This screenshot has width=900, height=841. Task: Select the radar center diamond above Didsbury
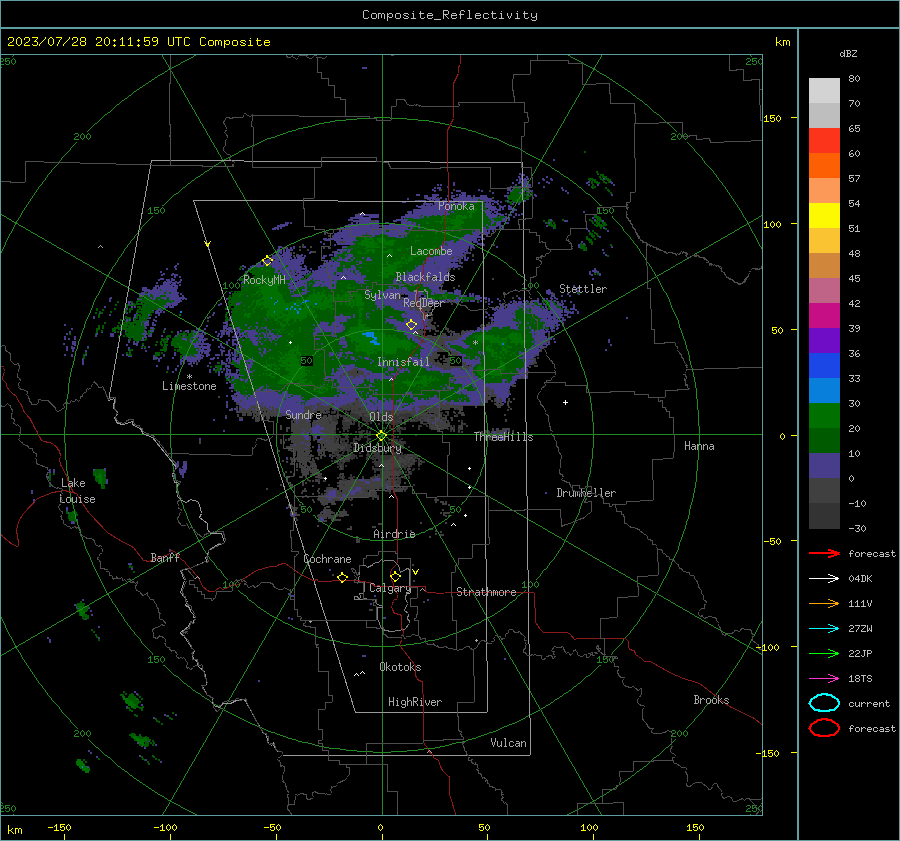click(382, 436)
